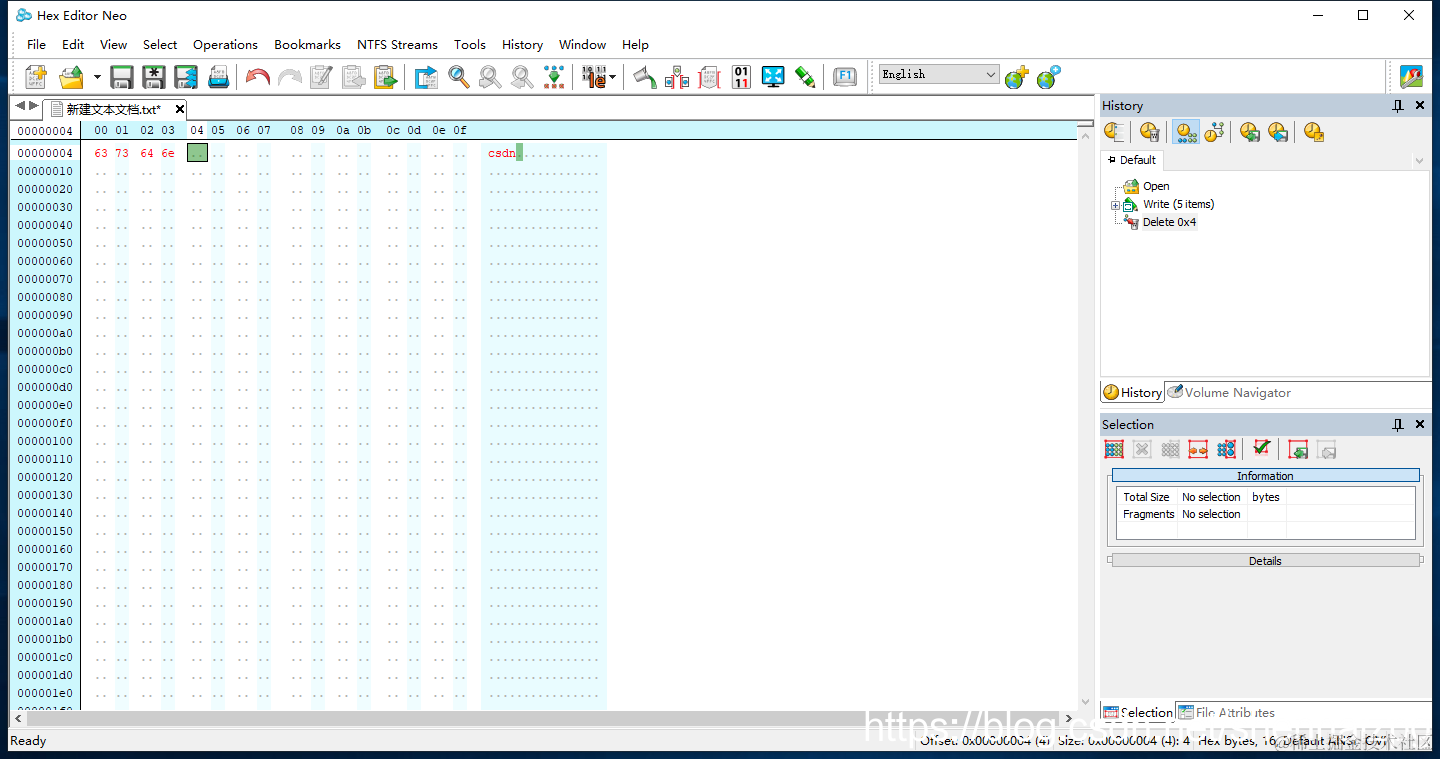Open the File menu
The width and height of the screenshot is (1440, 759).
pyautogui.click(x=36, y=45)
